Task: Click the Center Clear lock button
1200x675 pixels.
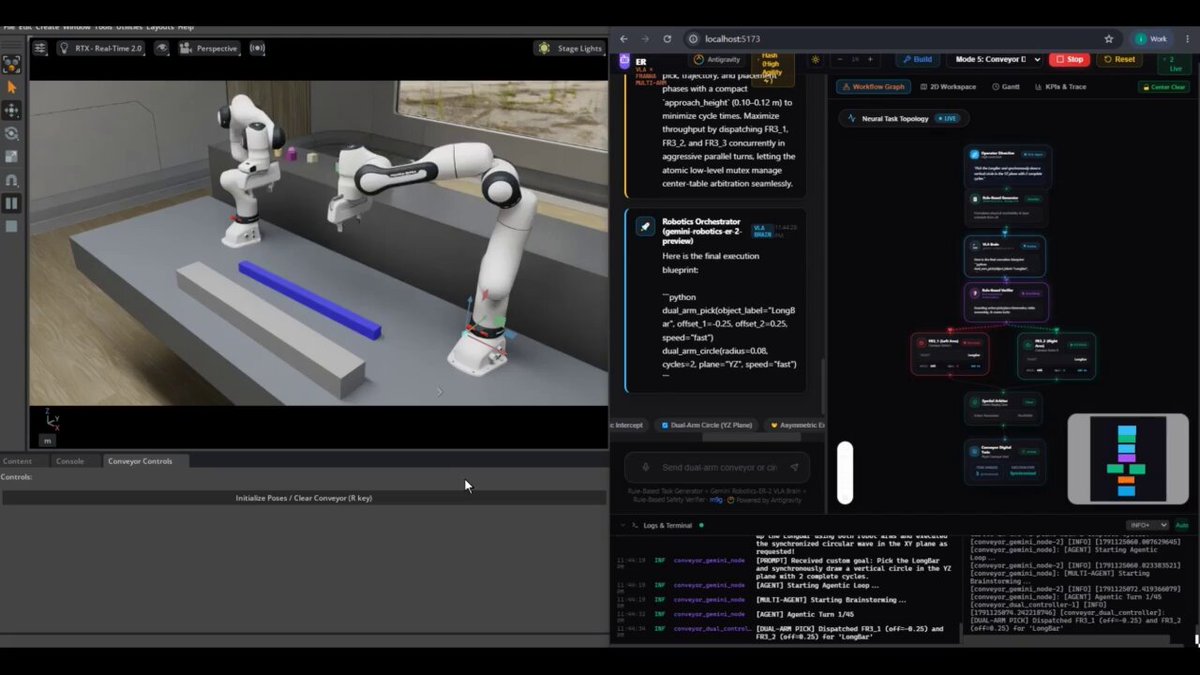Action: tap(1164, 87)
